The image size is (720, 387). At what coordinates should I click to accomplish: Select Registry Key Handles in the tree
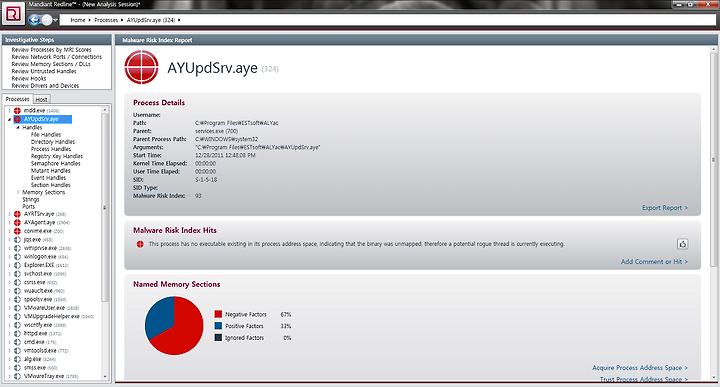57,157
